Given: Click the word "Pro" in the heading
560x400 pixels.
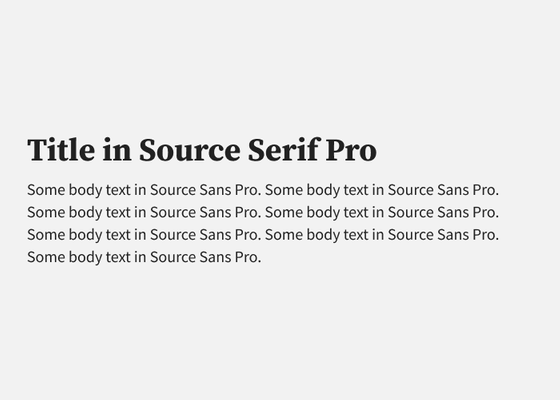Looking at the screenshot, I should [351, 150].
